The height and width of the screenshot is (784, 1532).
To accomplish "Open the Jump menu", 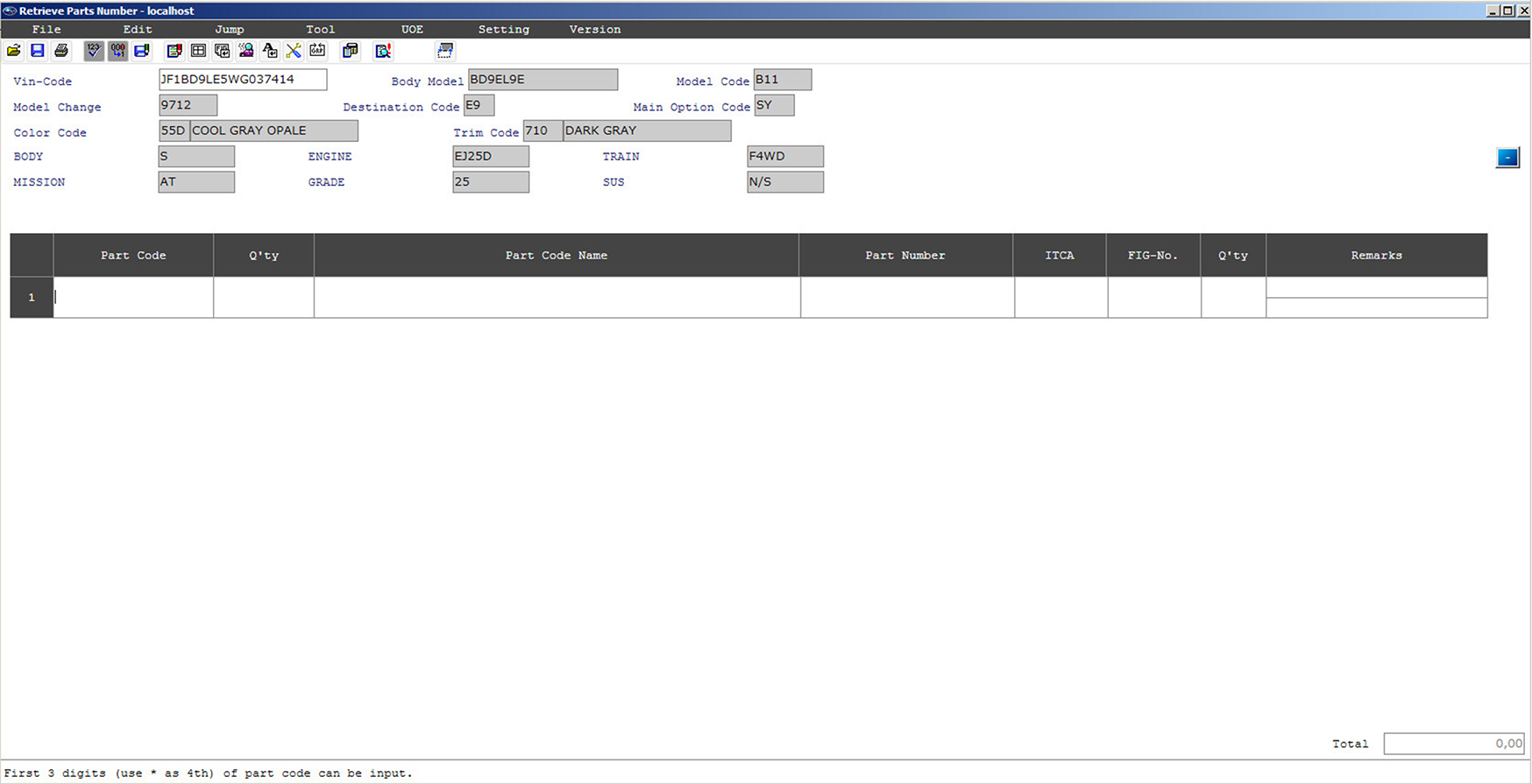I will pyautogui.click(x=229, y=29).
